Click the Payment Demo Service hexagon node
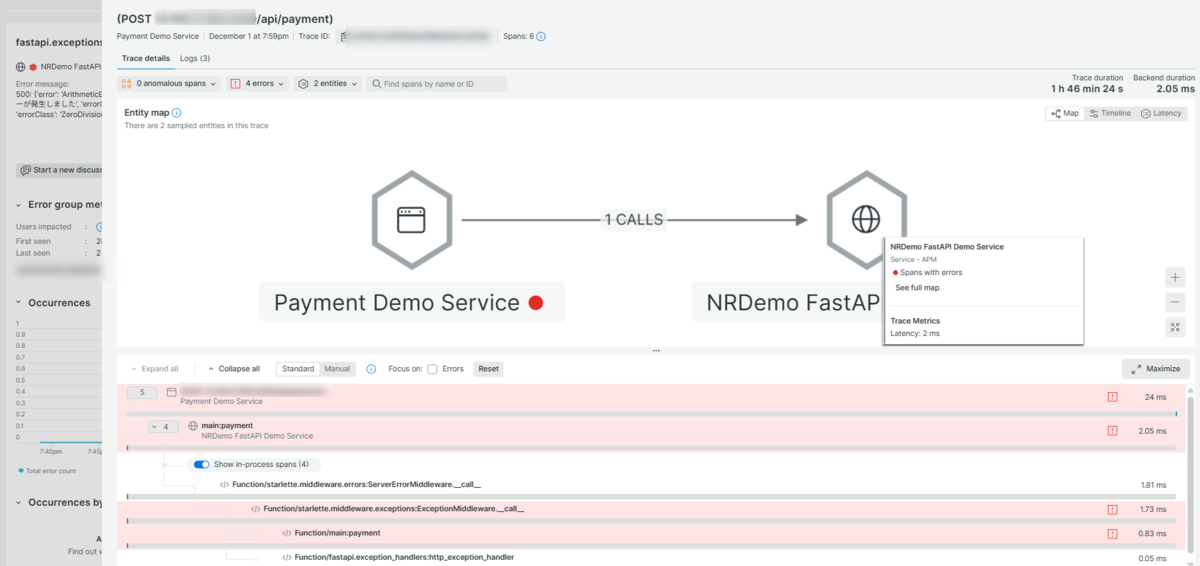Screen dimensions: 1200x566 click(411, 220)
